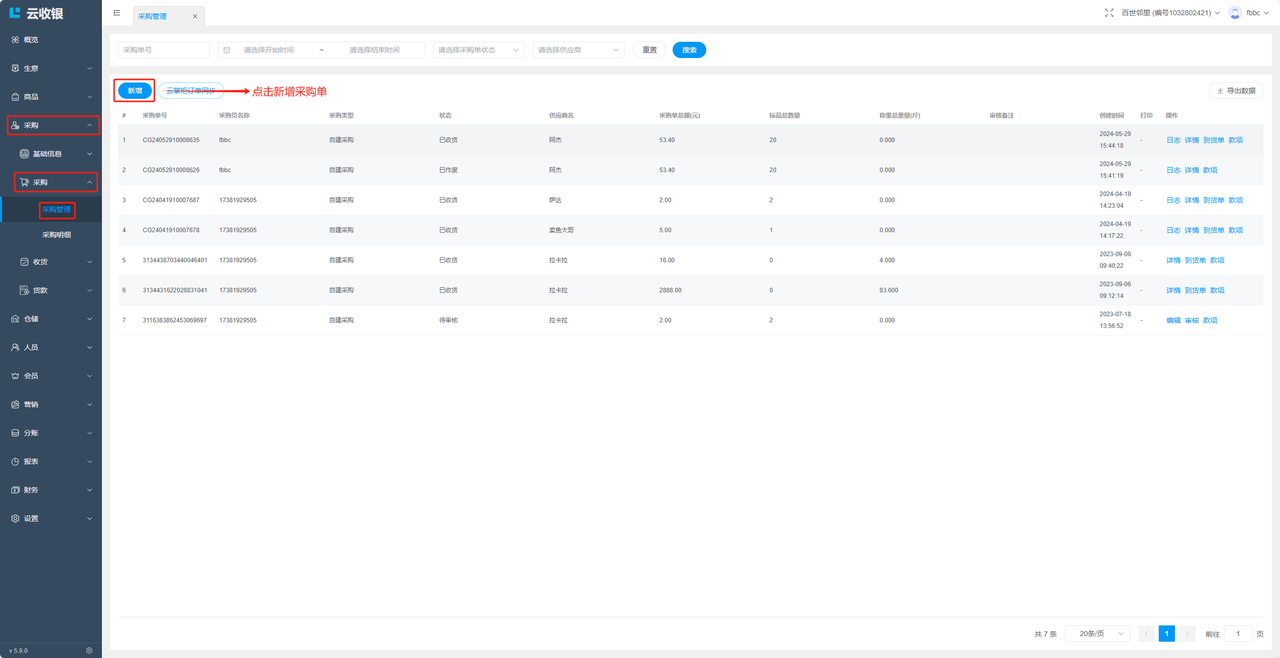Click 重置 reset button
Screen dimensions: 1280x658
(649, 50)
